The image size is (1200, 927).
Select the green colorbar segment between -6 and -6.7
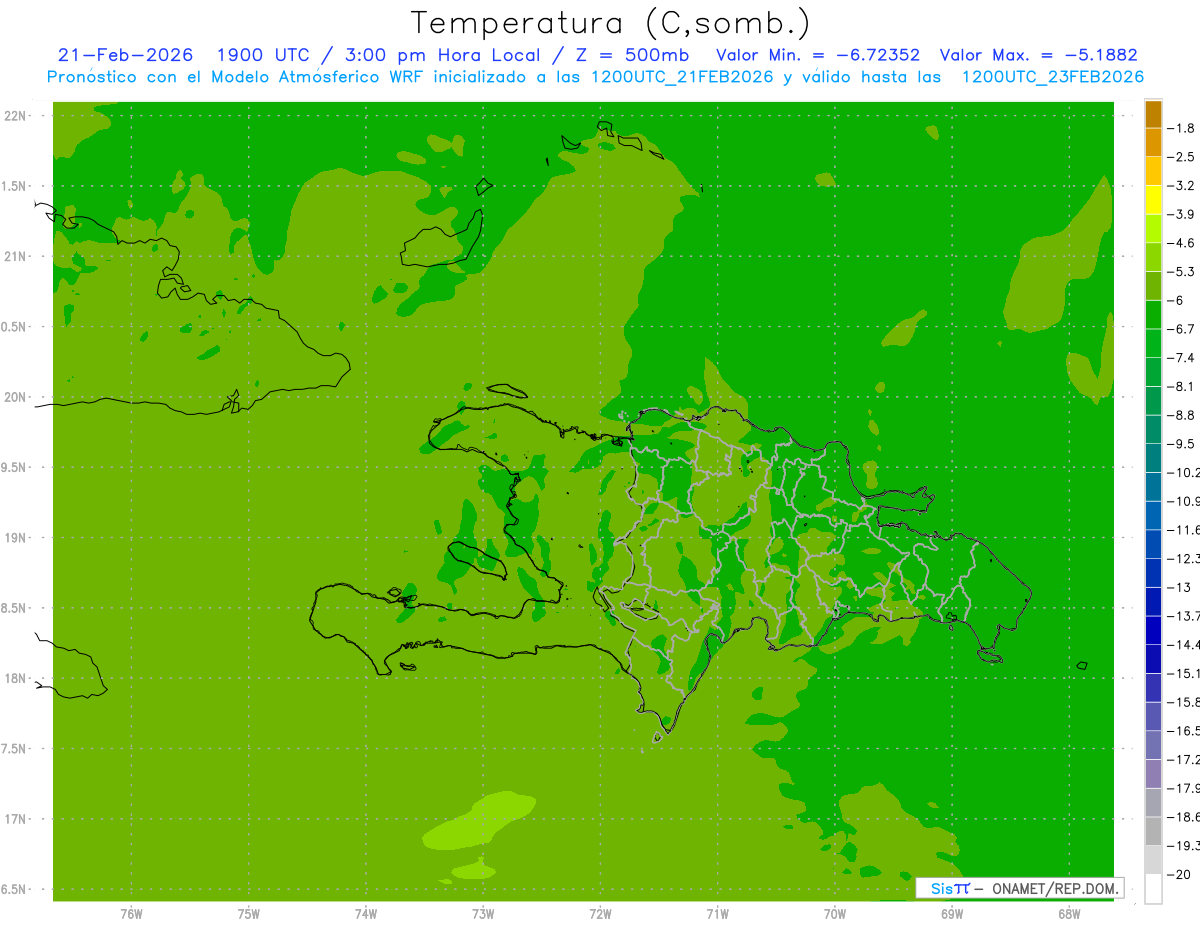tap(1153, 315)
